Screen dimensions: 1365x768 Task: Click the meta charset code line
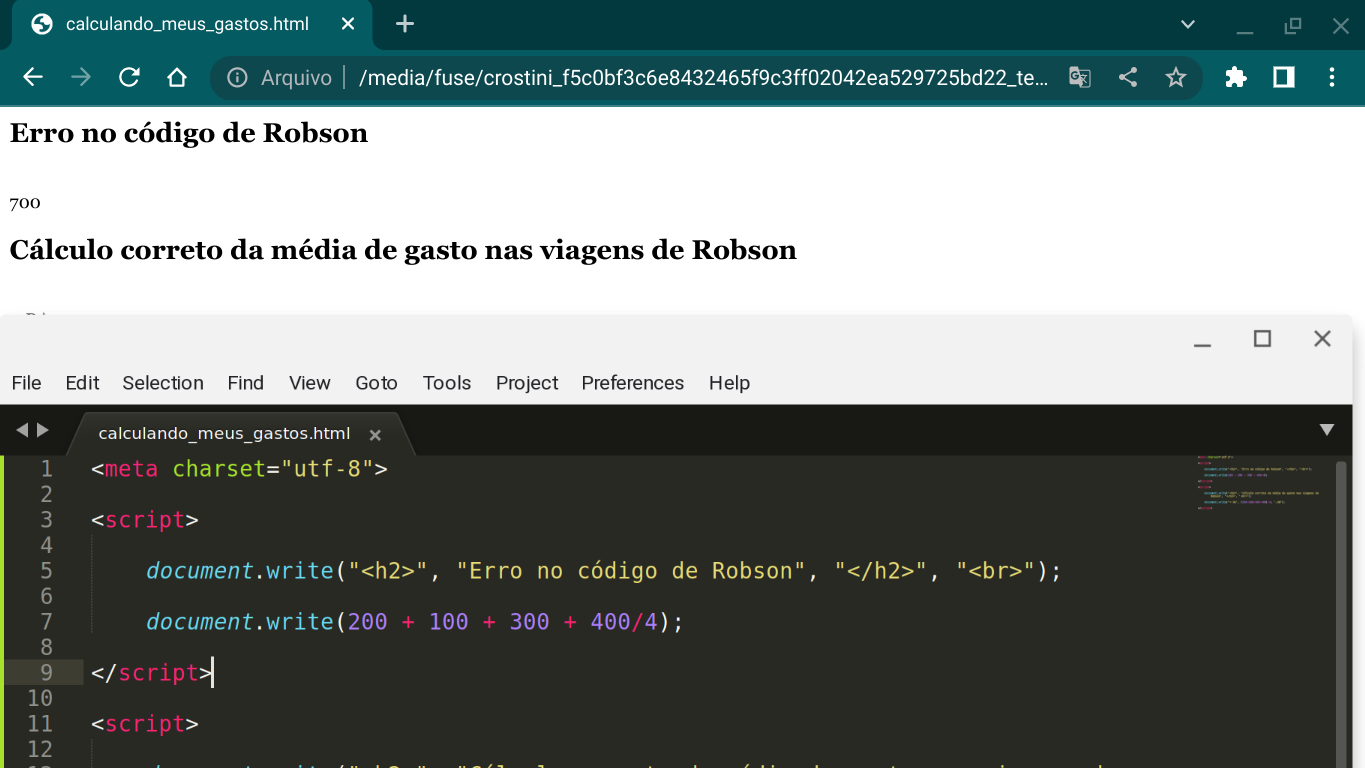tap(239, 468)
